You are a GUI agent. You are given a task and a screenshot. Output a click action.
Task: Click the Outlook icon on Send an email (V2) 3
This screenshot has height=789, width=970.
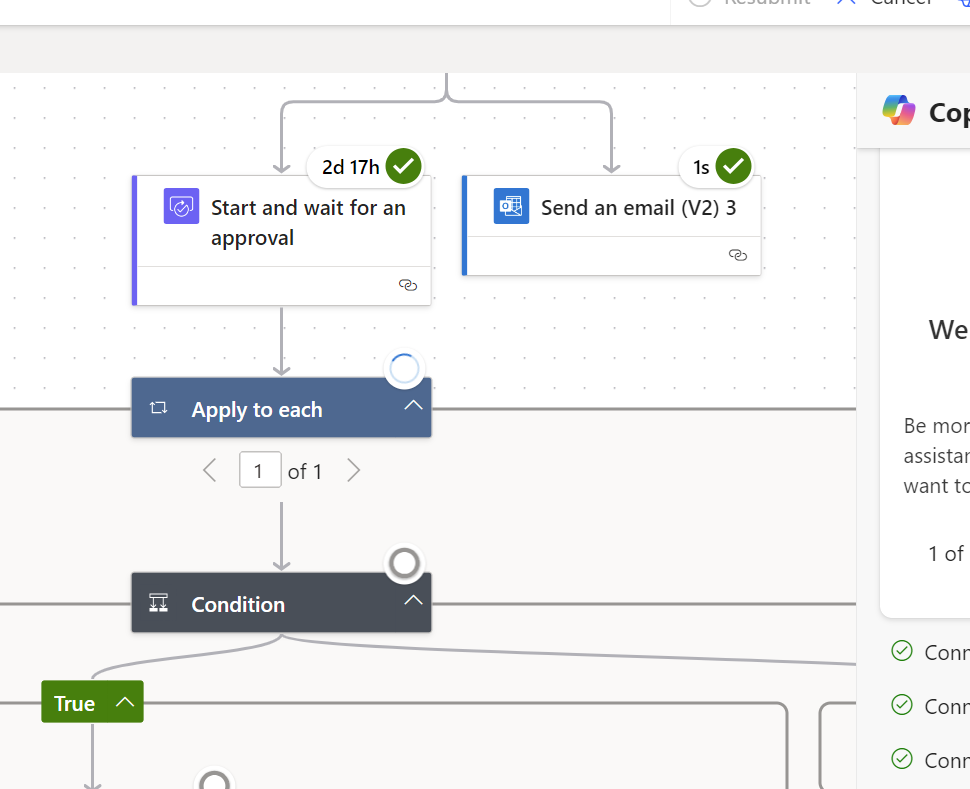pos(511,206)
